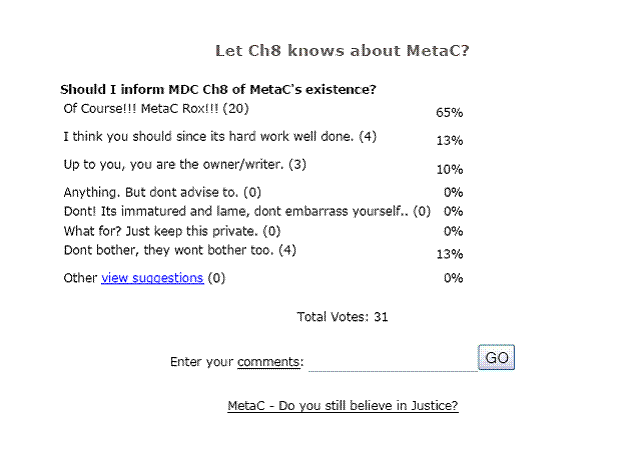Click the 'Should I inform MDC Ch8' question

(x=218, y=89)
